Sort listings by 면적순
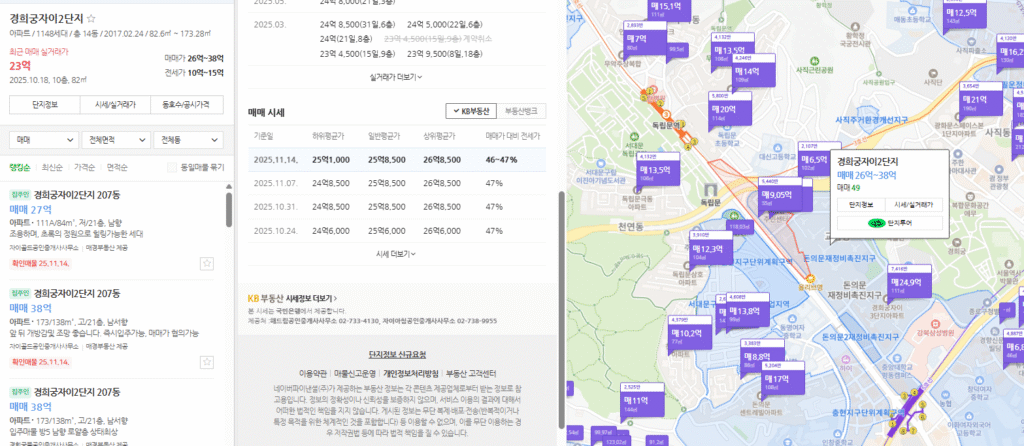The height and width of the screenshot is (446, 1024). (117, 168)
